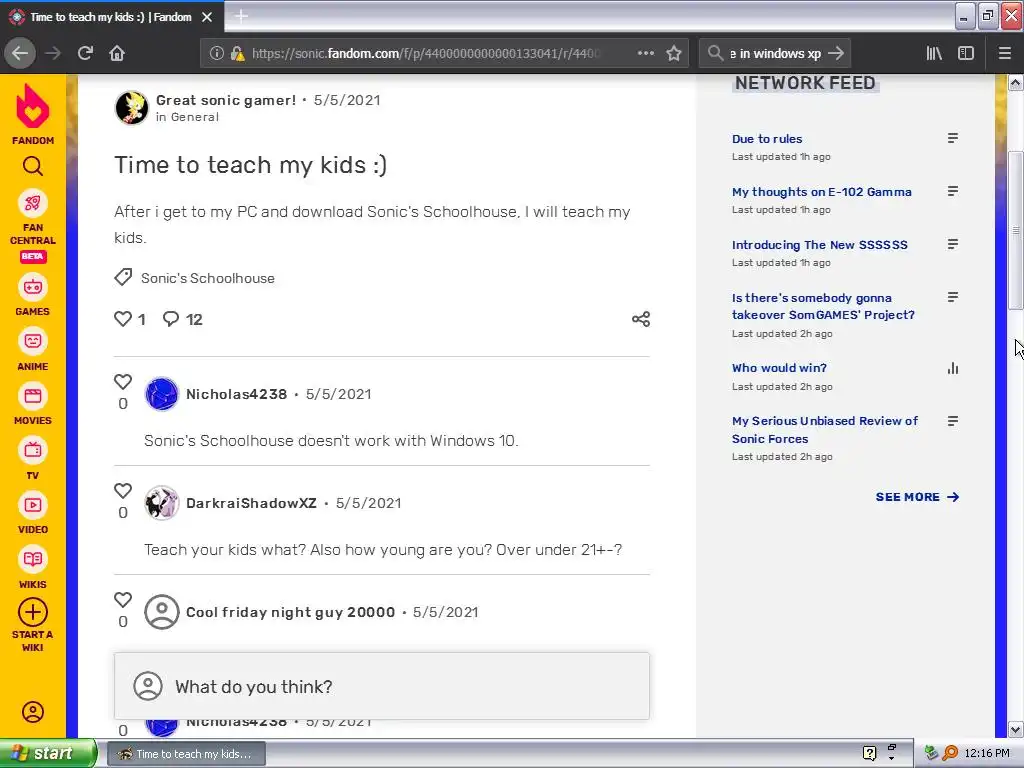The image size is (1024, 768).
Task: Open Nicholas4238 username link
Action: coord(236,394)
